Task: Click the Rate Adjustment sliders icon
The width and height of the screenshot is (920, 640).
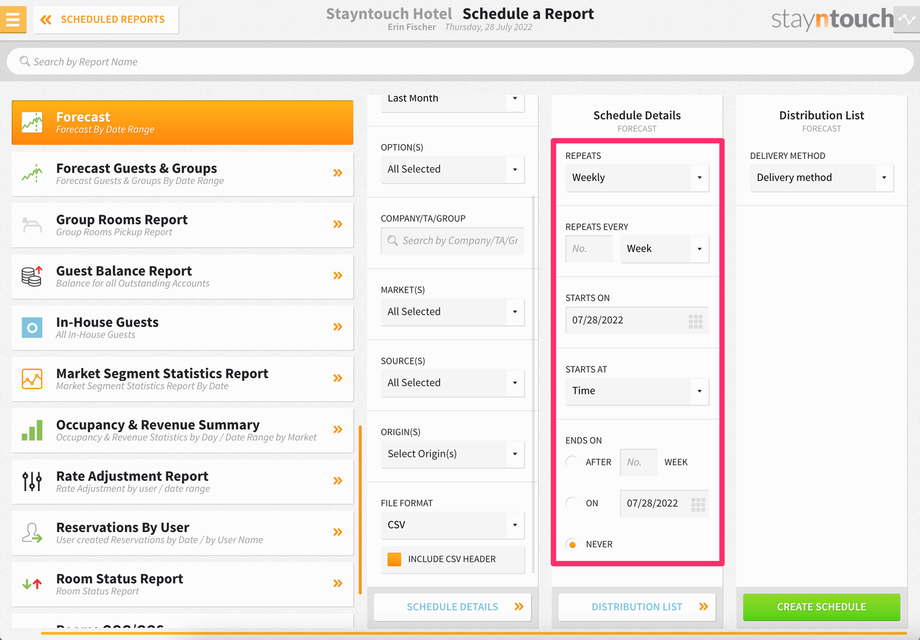Action: point(32,481)
